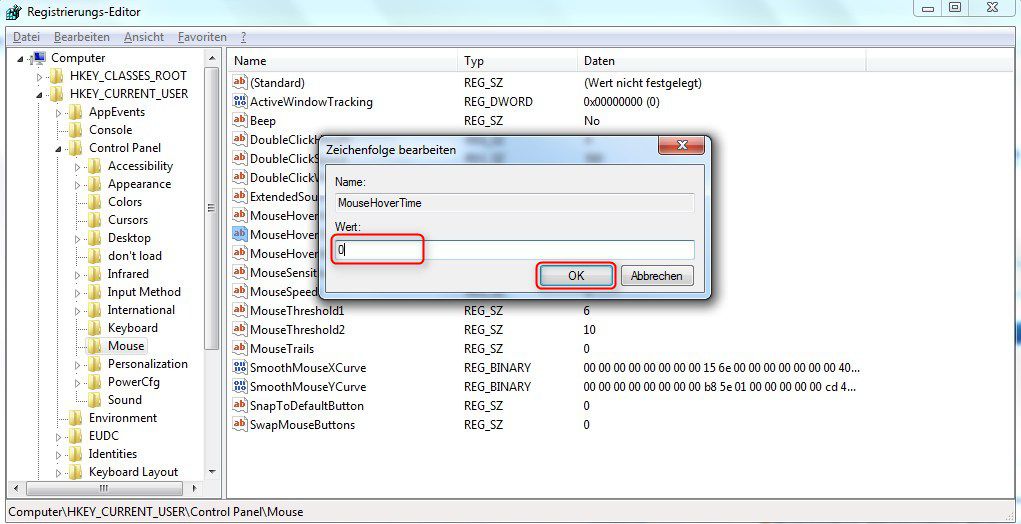Viewport: 1021px width, 524px height.
Task: Select the Console folder icon
Action: coord(76,130)
